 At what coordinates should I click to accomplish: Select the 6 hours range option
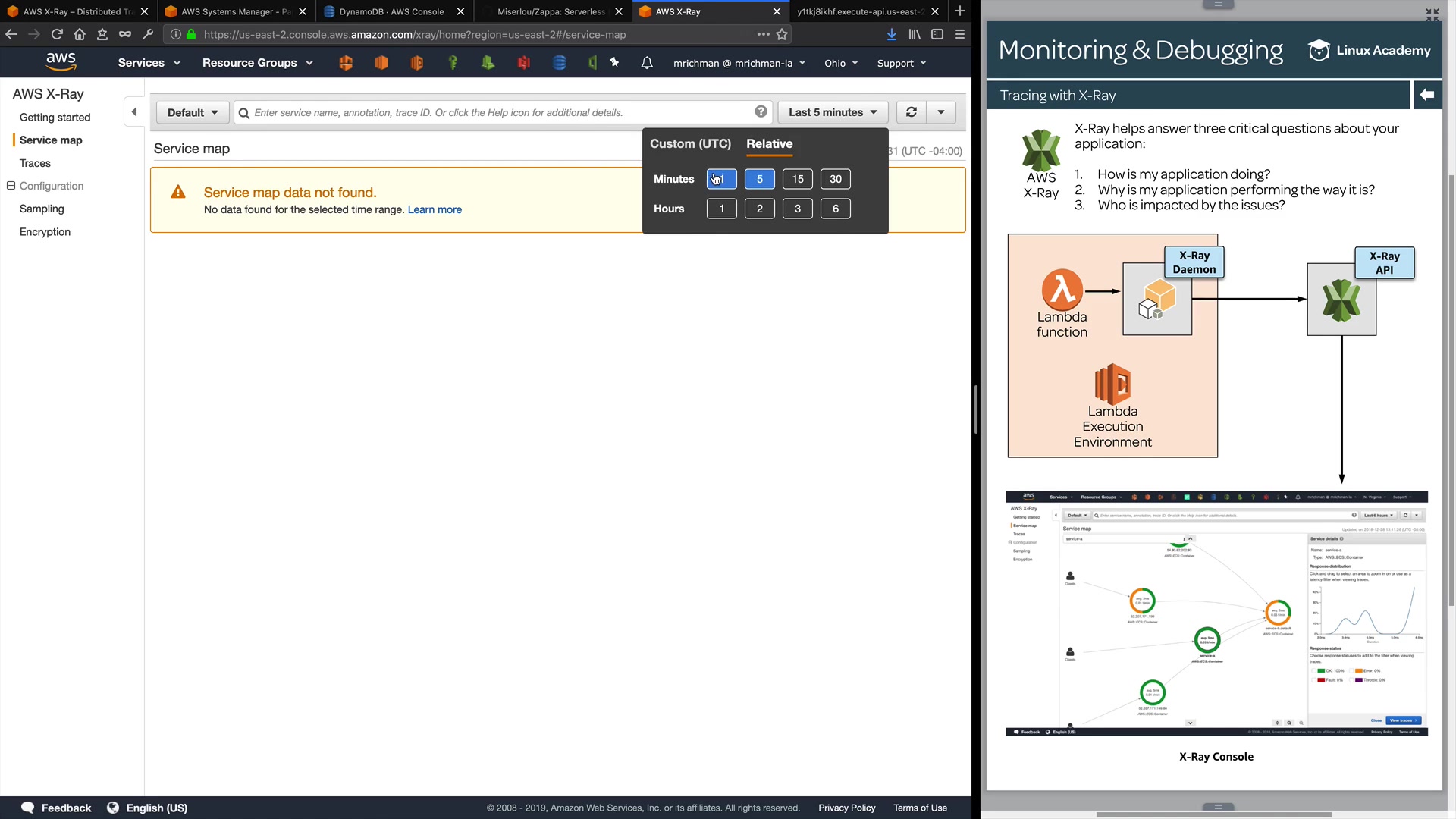tap(835, 209)
